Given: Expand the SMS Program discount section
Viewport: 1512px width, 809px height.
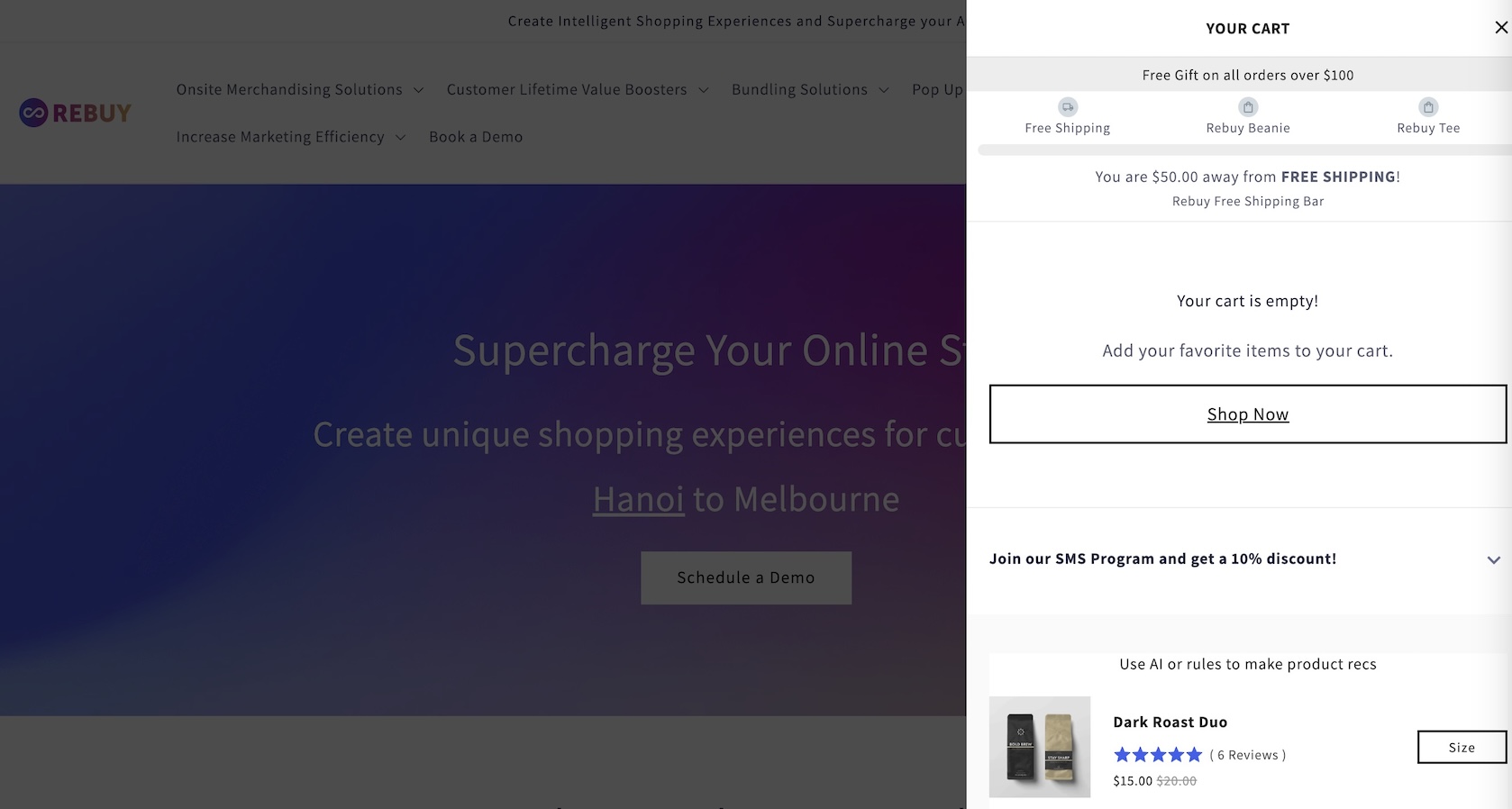Looking at the screenshot, I should 1248,559.
